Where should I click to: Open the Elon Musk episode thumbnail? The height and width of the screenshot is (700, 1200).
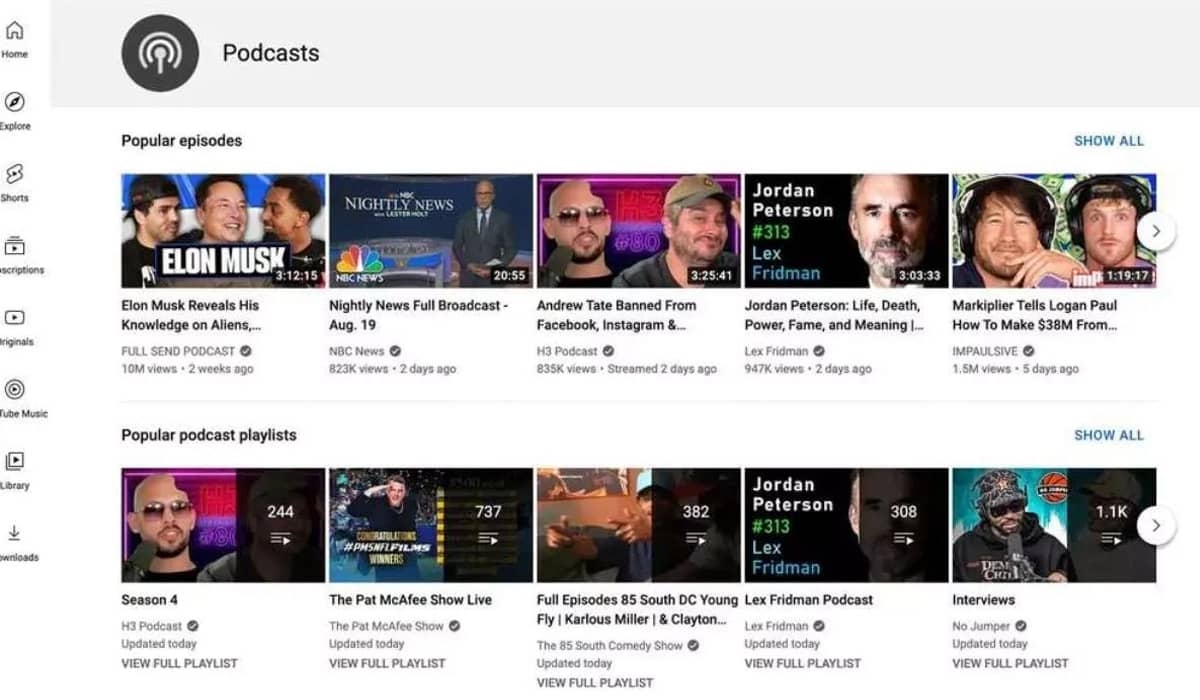tap(222, 229)
